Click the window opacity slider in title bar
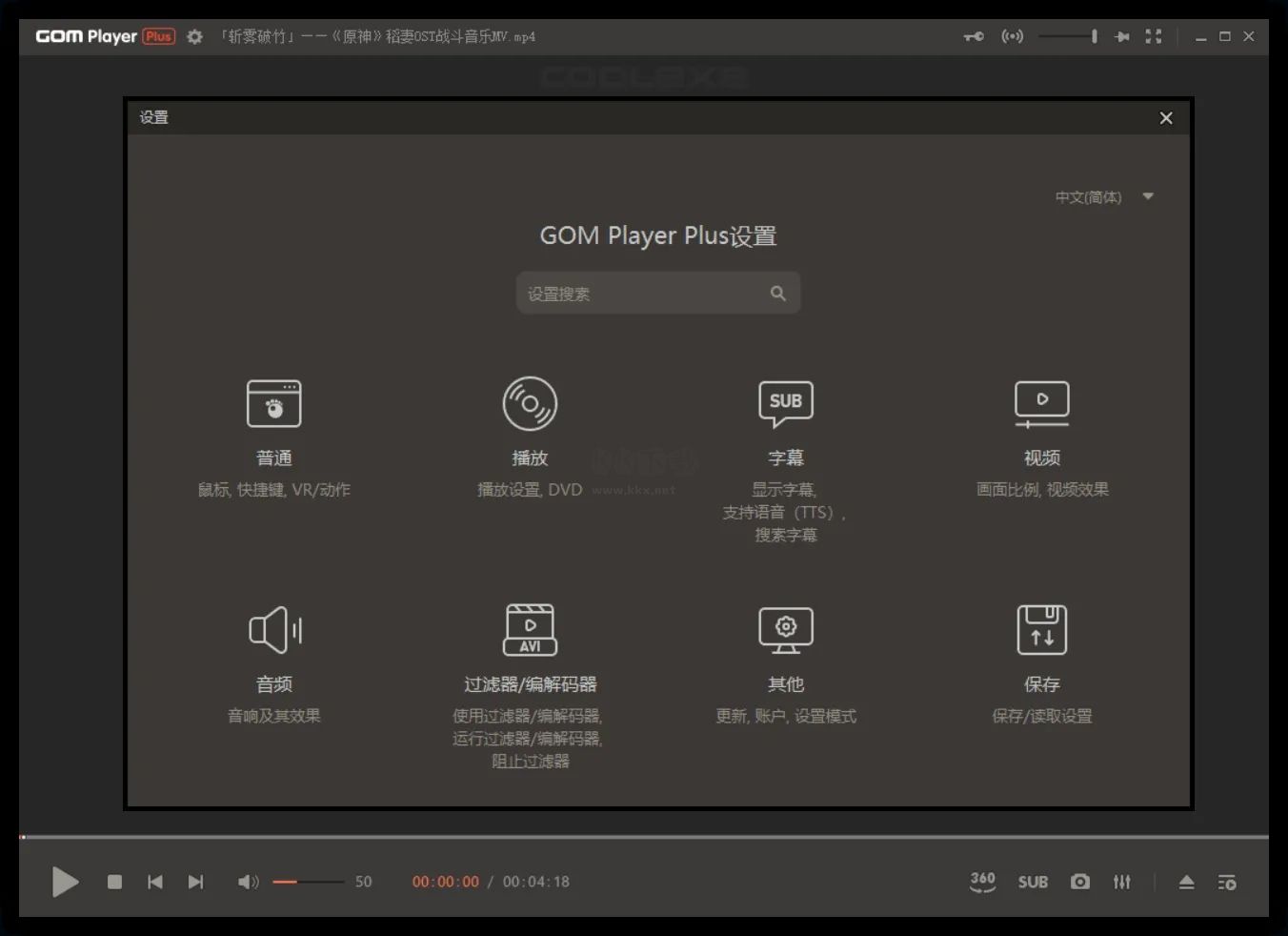This screenshot has width=1288, height=936. pyautogui.click(x=1067, y=36)
